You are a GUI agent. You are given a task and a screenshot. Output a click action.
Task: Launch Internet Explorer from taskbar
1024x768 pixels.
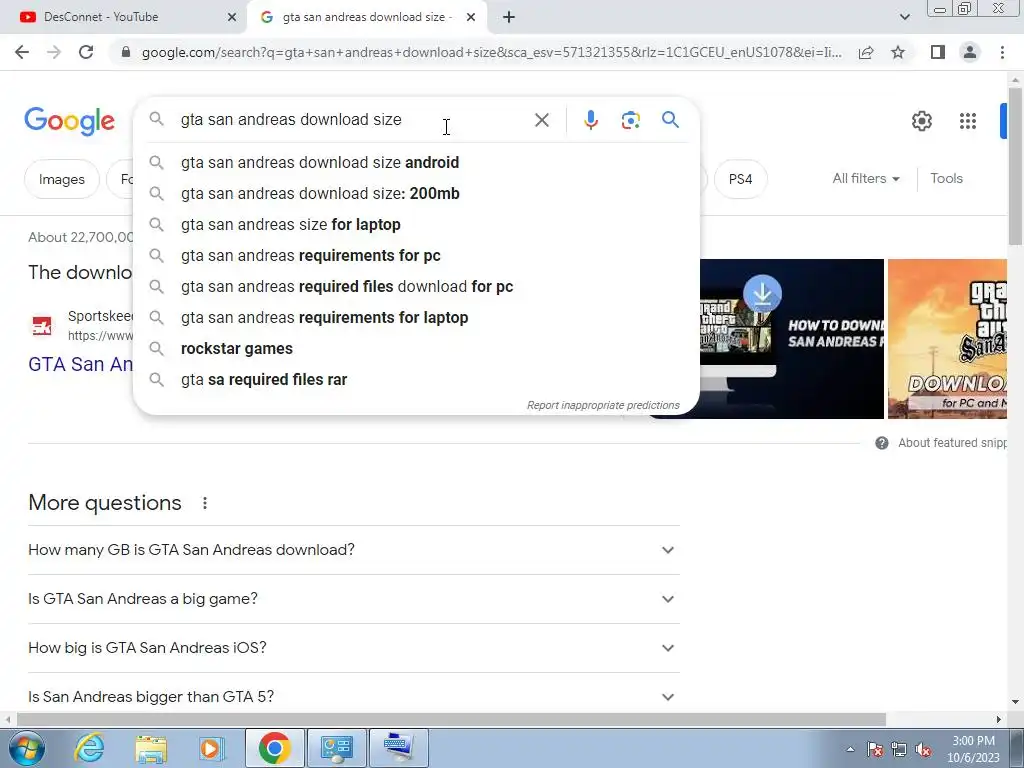pos(89,748)
